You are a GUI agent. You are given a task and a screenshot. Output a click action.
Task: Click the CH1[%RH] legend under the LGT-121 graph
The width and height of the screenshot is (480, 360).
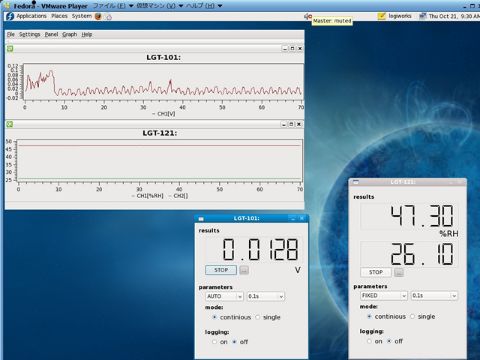pyautogui.click(x=147, y=196)
